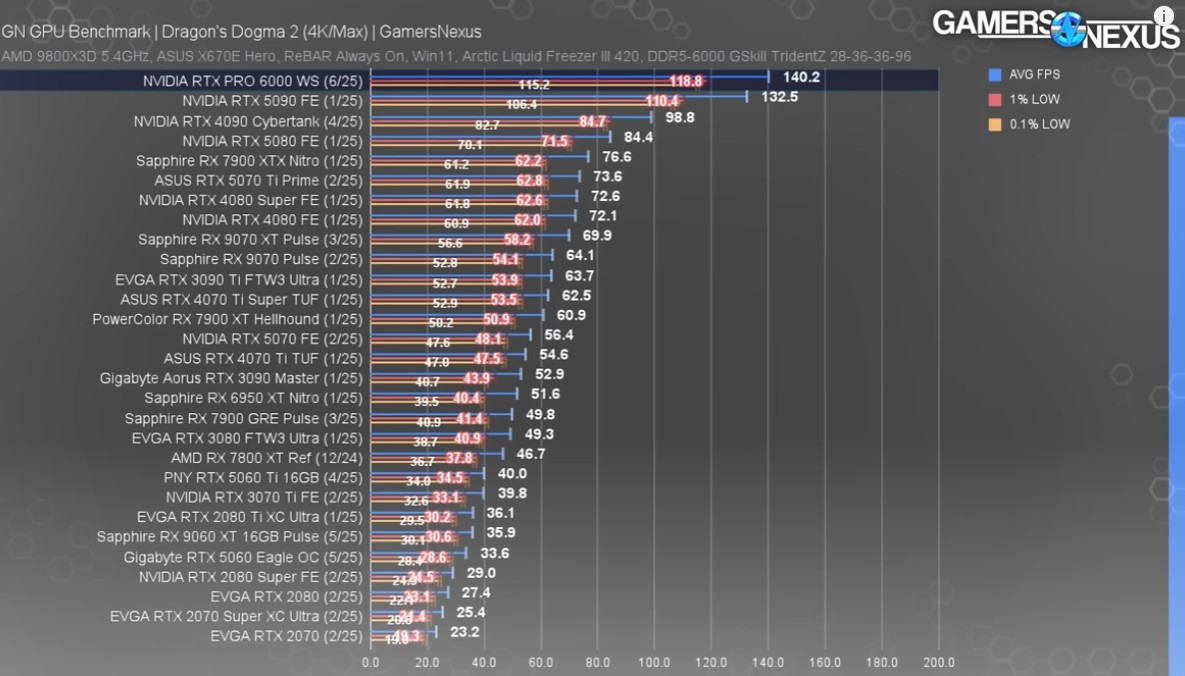Click the NVIDIA RTX 5080 FE label
The image size is (1185, 676).
click(272, 141)
